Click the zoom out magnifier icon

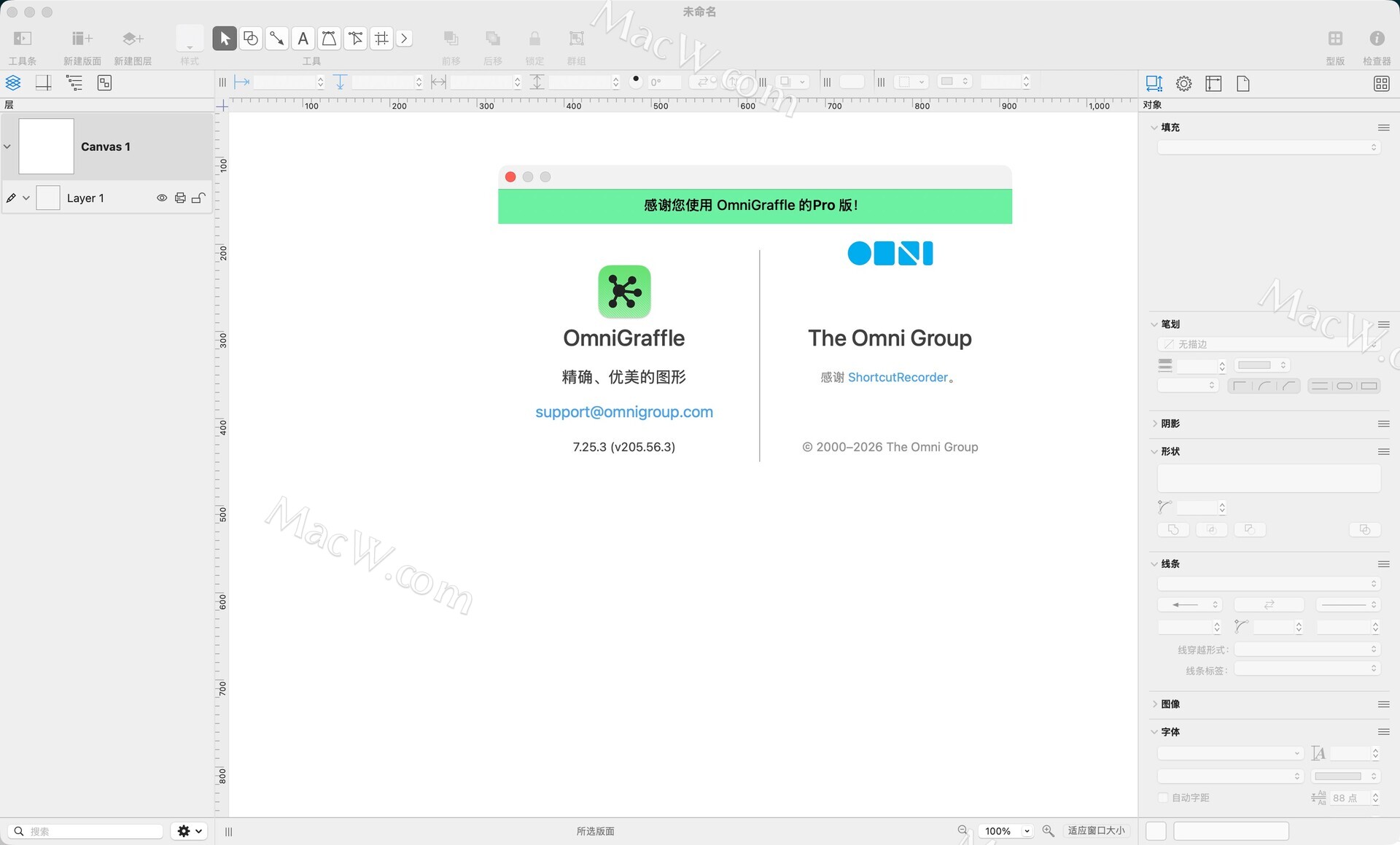[962, 830]
